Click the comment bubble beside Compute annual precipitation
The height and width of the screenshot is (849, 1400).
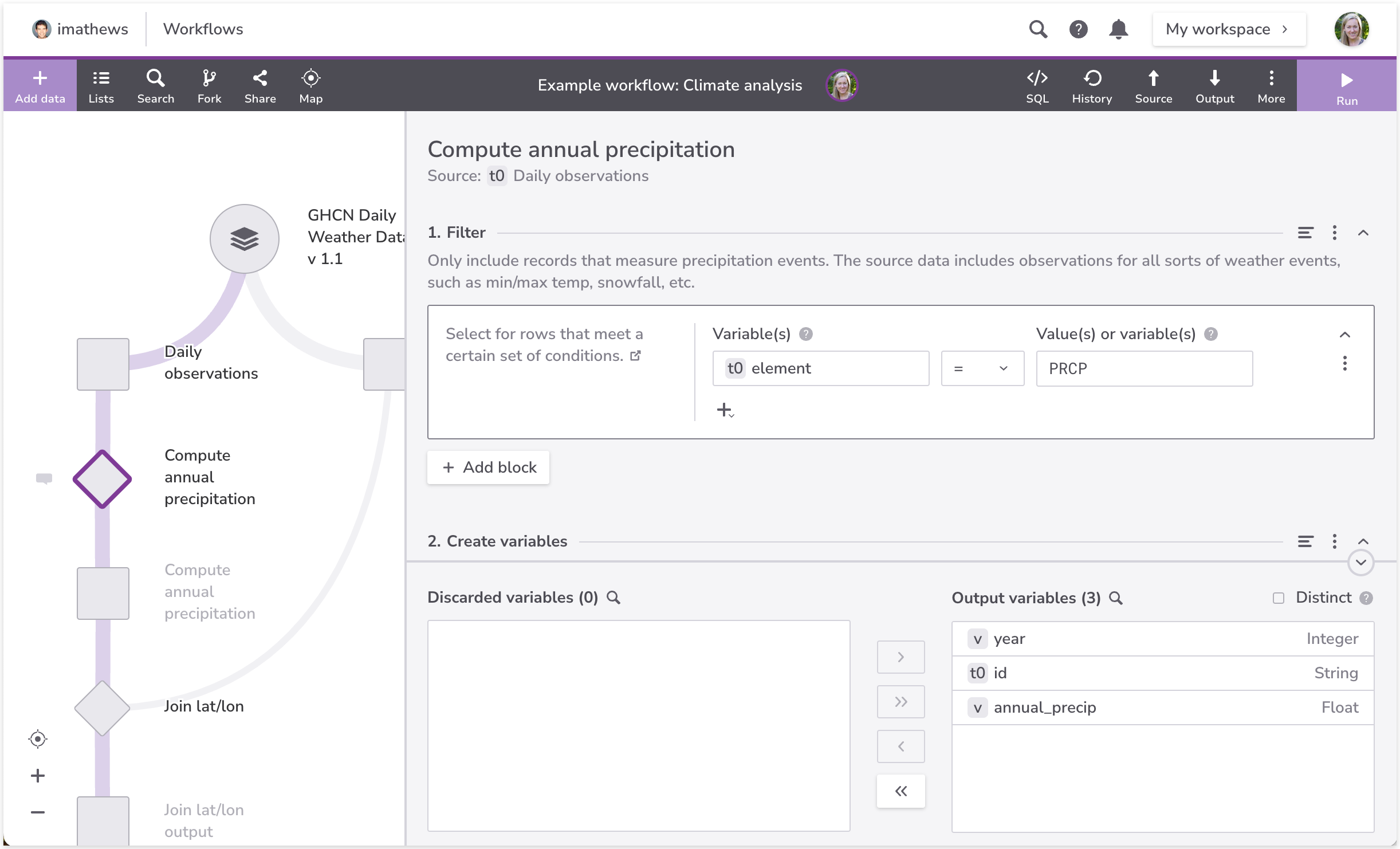click(44, 478)
